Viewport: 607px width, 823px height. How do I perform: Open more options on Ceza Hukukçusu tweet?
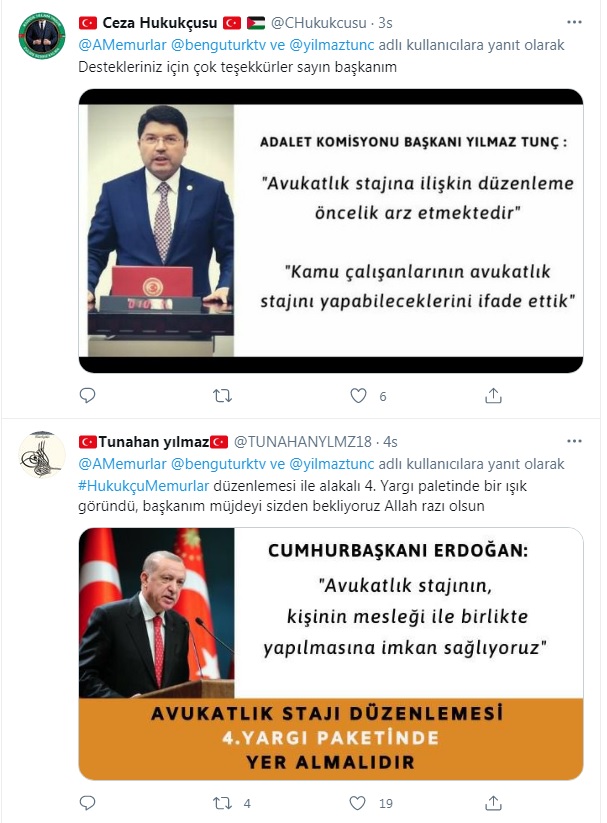pyautogui.click(x=574, y=22)
